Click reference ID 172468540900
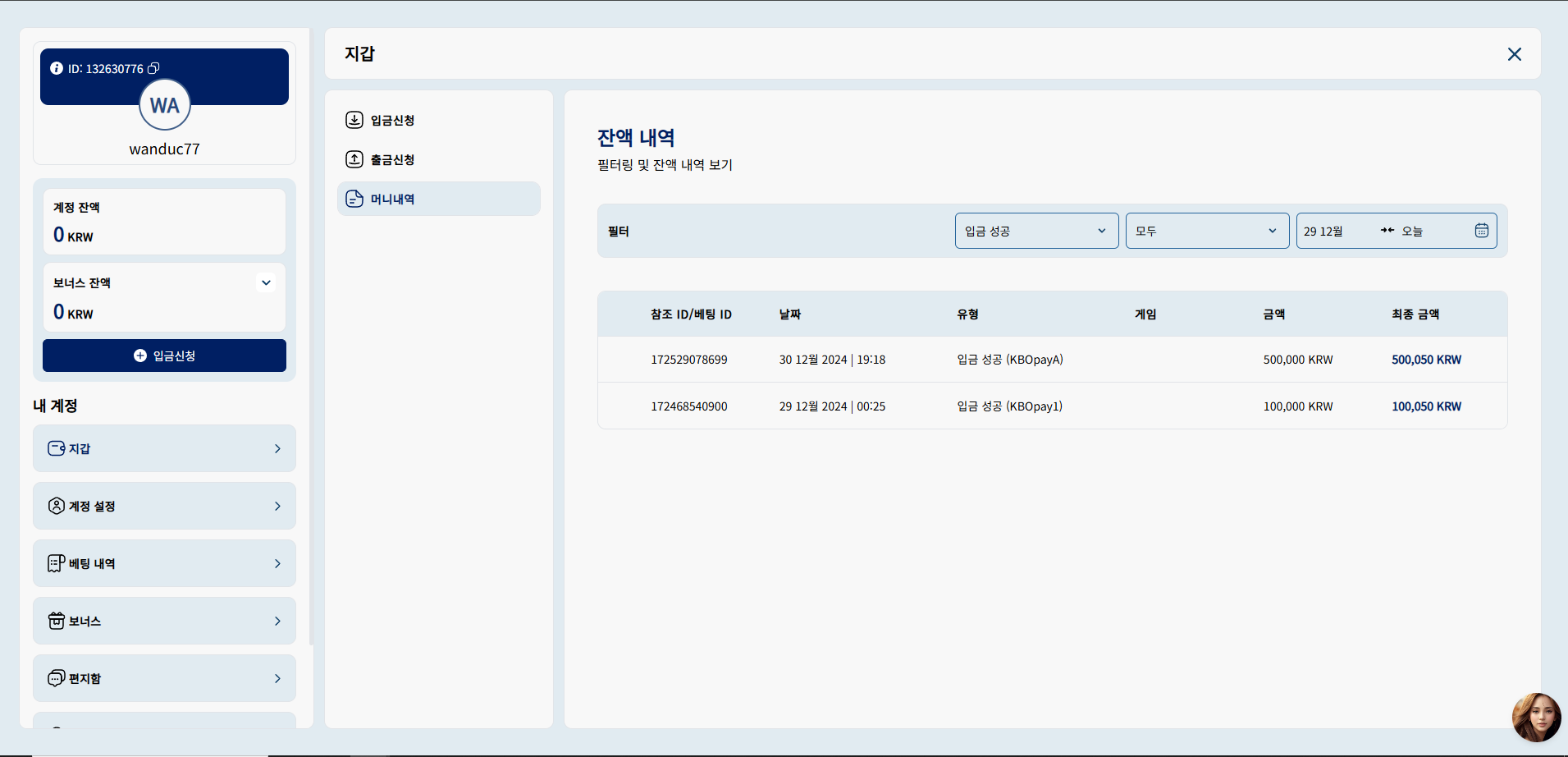 tap(689, 406)
